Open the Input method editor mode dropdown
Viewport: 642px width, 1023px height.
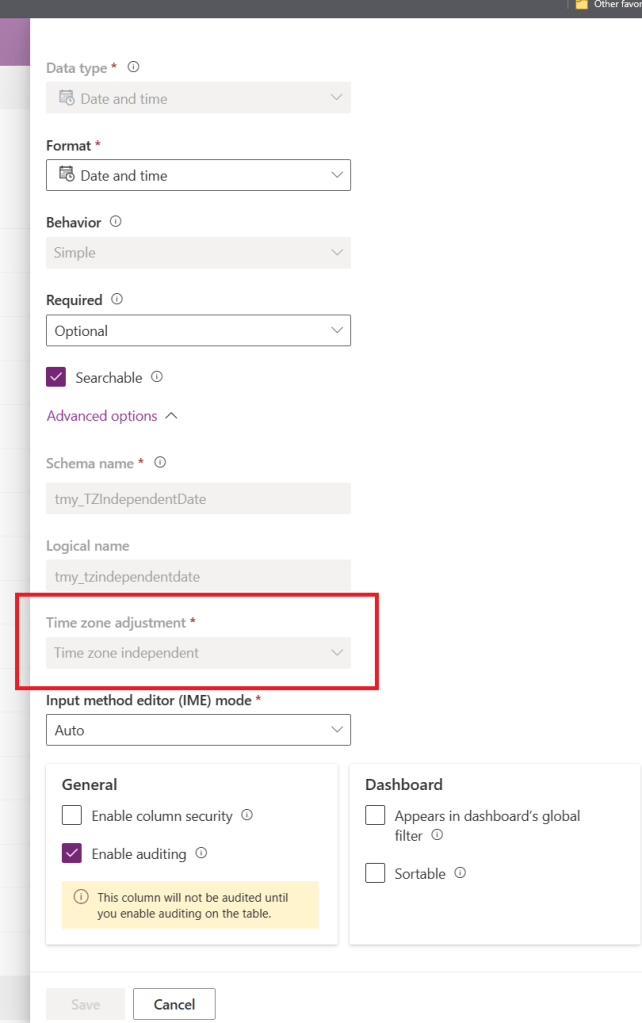(x=198, y=729)
